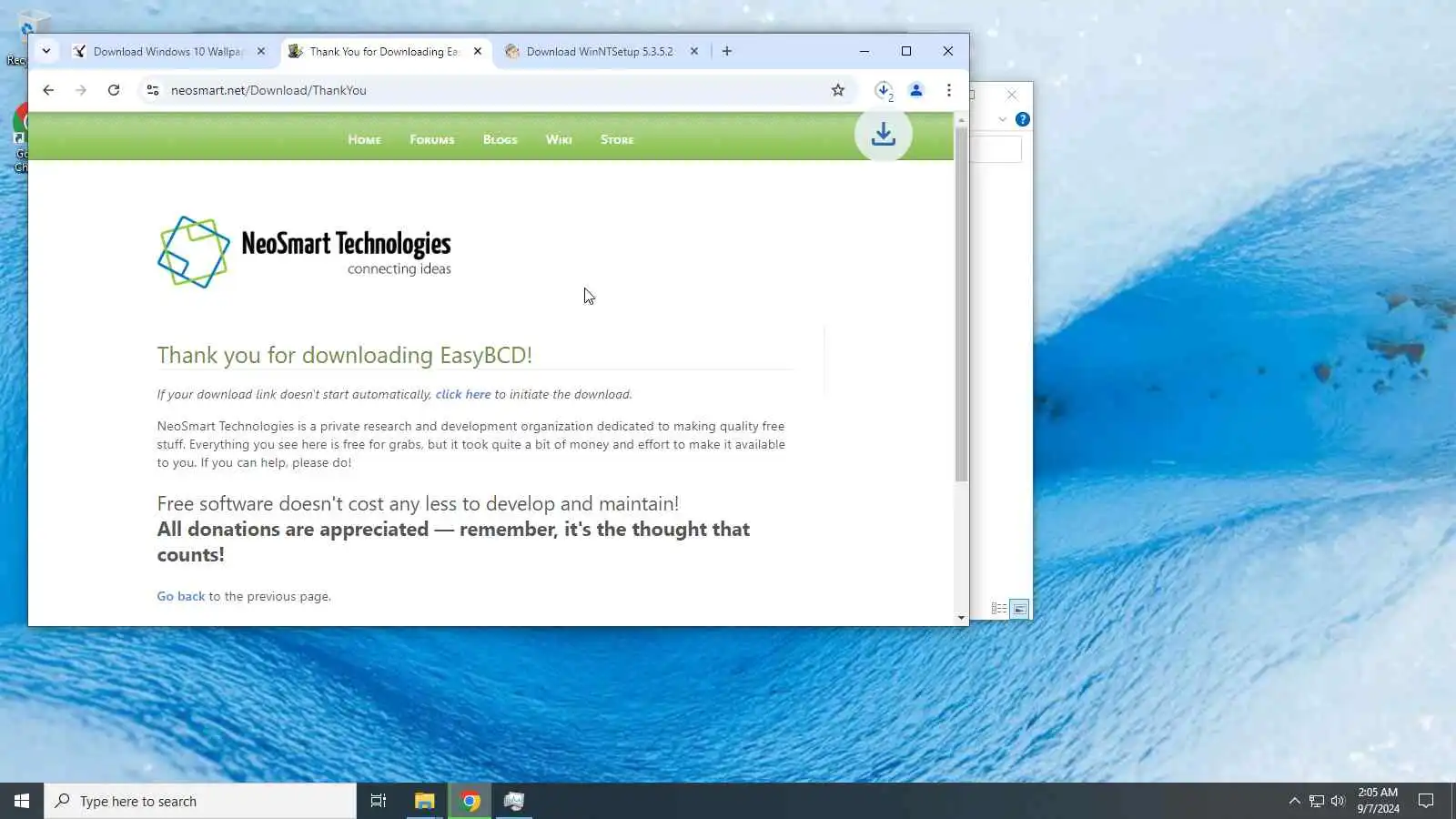Open Task View from the taskbar
This screenshot has width=1456, height=819.
(x=379, y=801)
